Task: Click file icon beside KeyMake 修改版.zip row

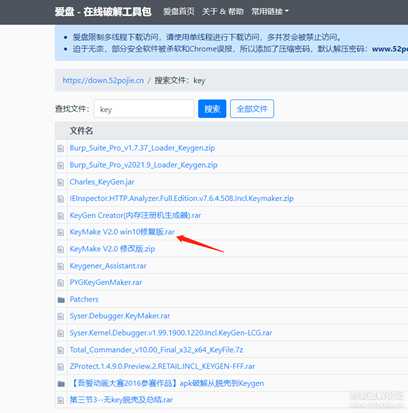Action: click(61, 249)
